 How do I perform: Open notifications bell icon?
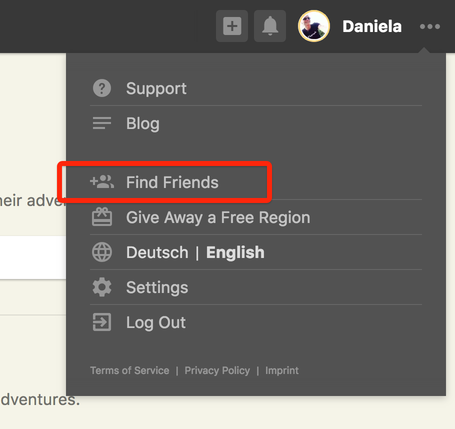coord(270,26)
